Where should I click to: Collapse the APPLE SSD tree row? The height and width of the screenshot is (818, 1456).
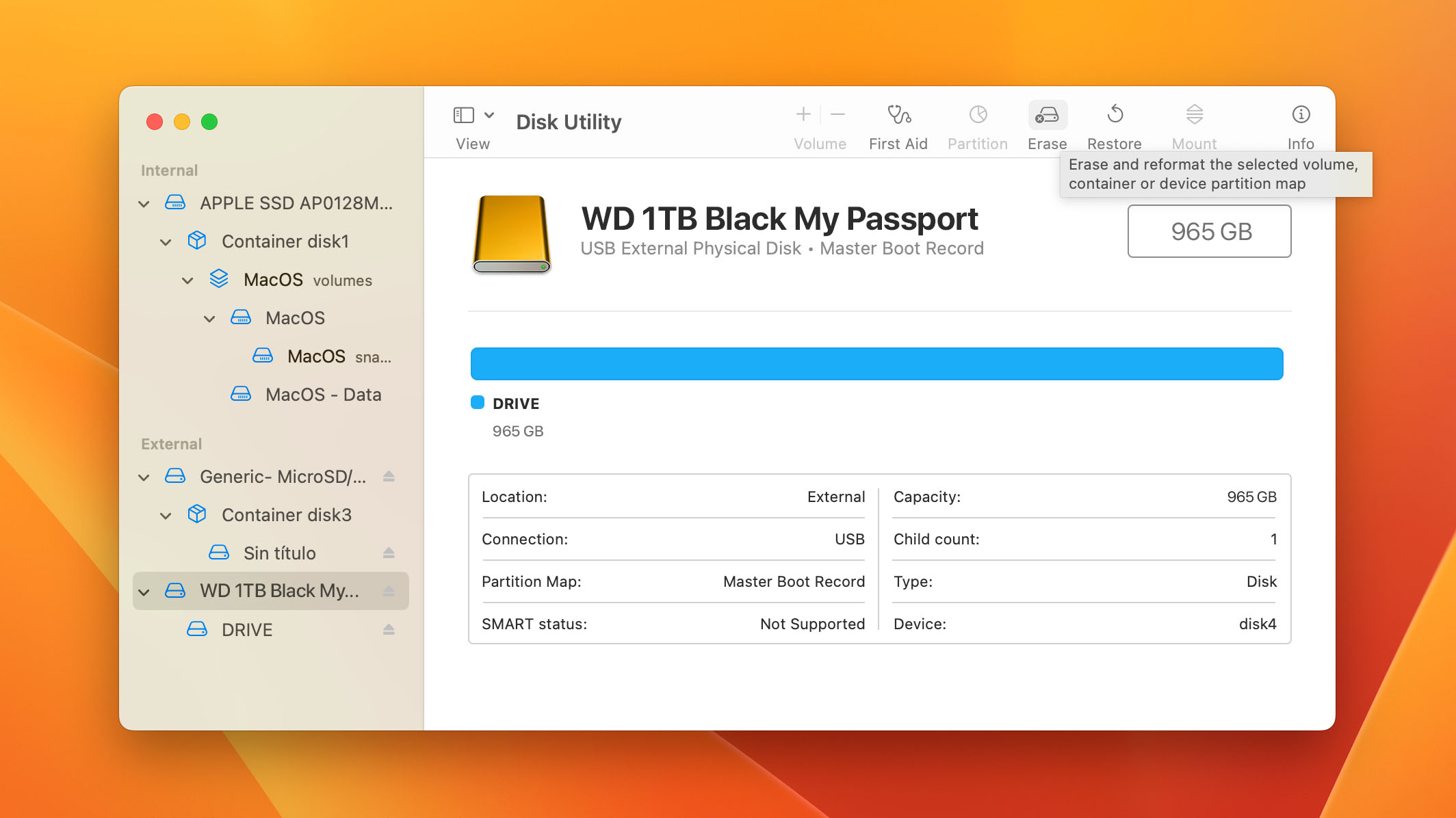144,204
